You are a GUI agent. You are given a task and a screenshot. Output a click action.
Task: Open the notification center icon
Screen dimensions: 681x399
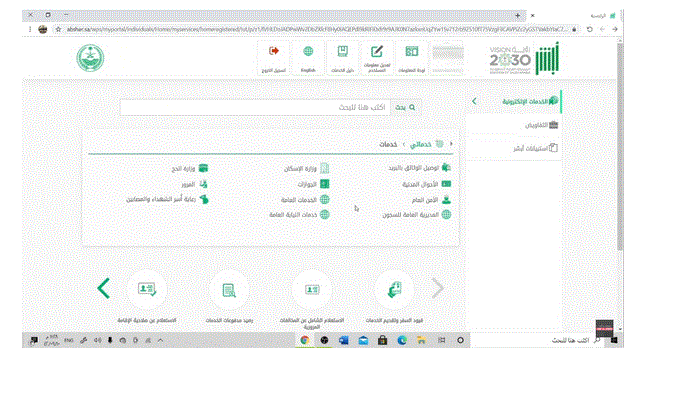click(x=33, y=340)
